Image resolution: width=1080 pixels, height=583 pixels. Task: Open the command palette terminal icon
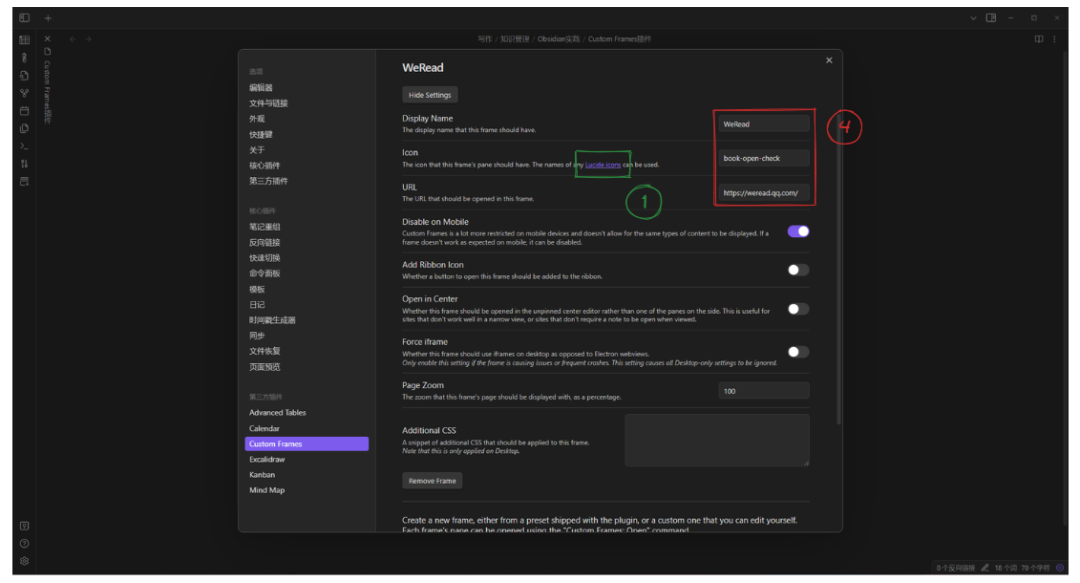24,146
